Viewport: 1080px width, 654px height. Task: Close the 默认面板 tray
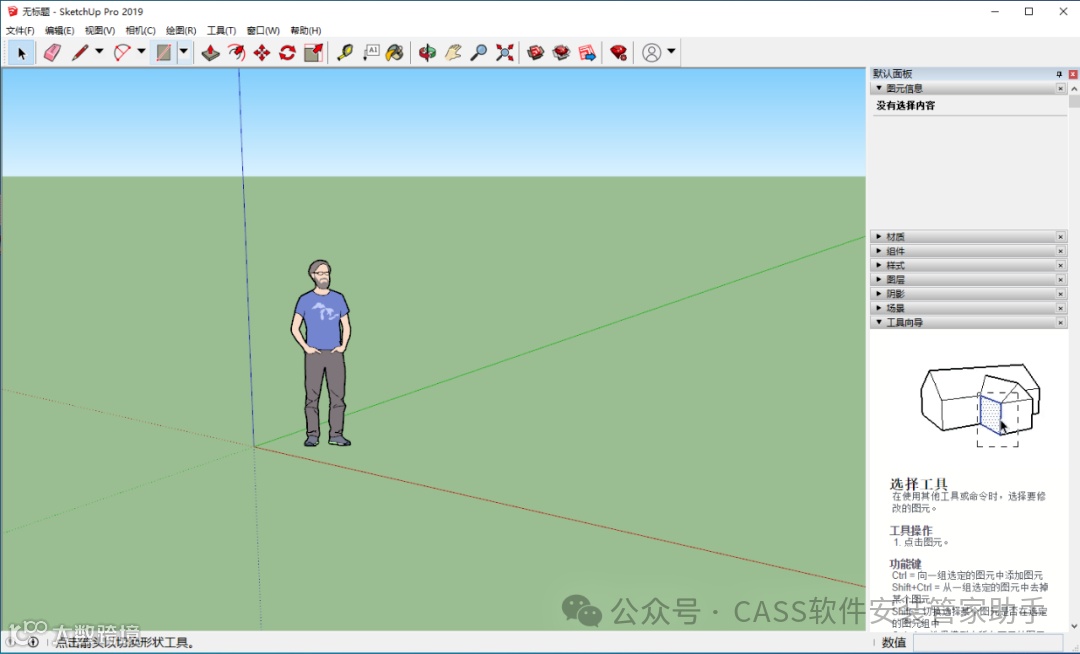pos(1073,74)
